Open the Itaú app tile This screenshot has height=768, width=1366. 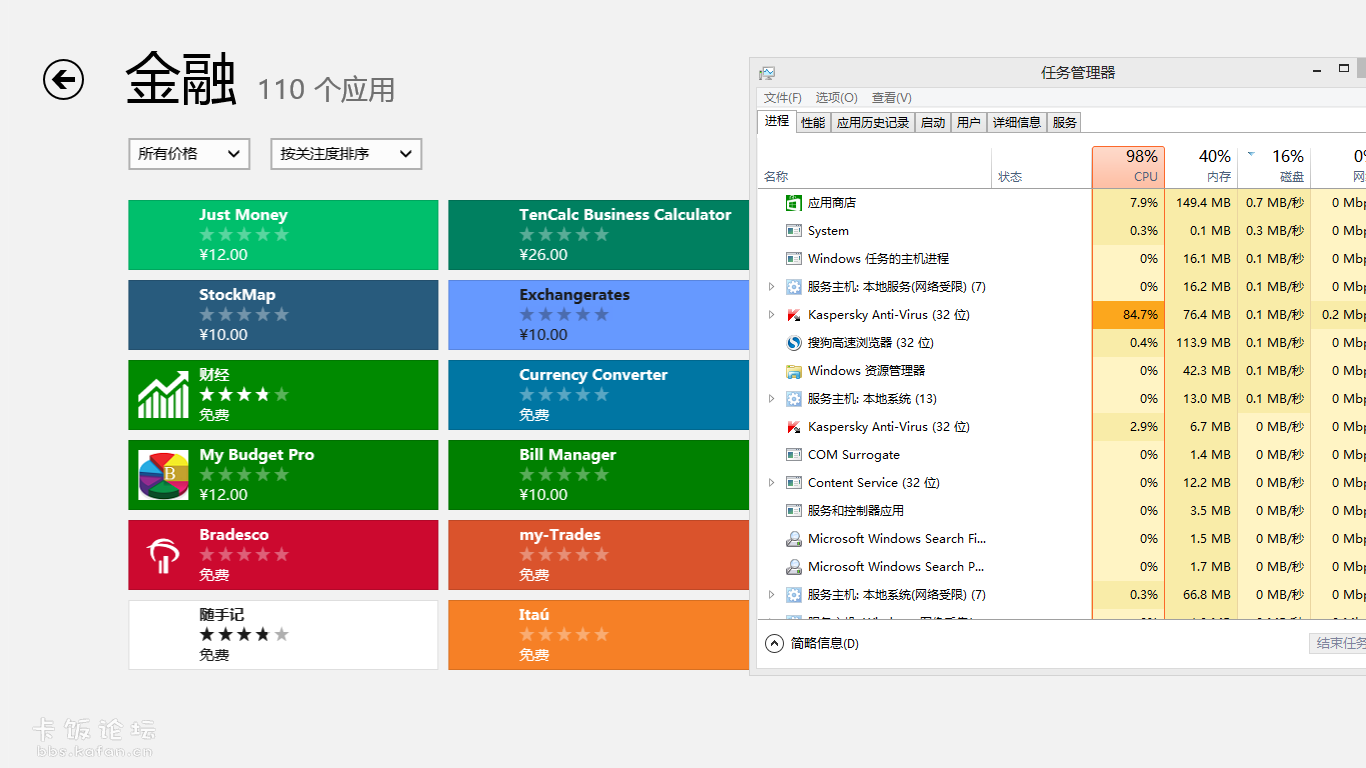pyautogui.click(x=598, y=635)
